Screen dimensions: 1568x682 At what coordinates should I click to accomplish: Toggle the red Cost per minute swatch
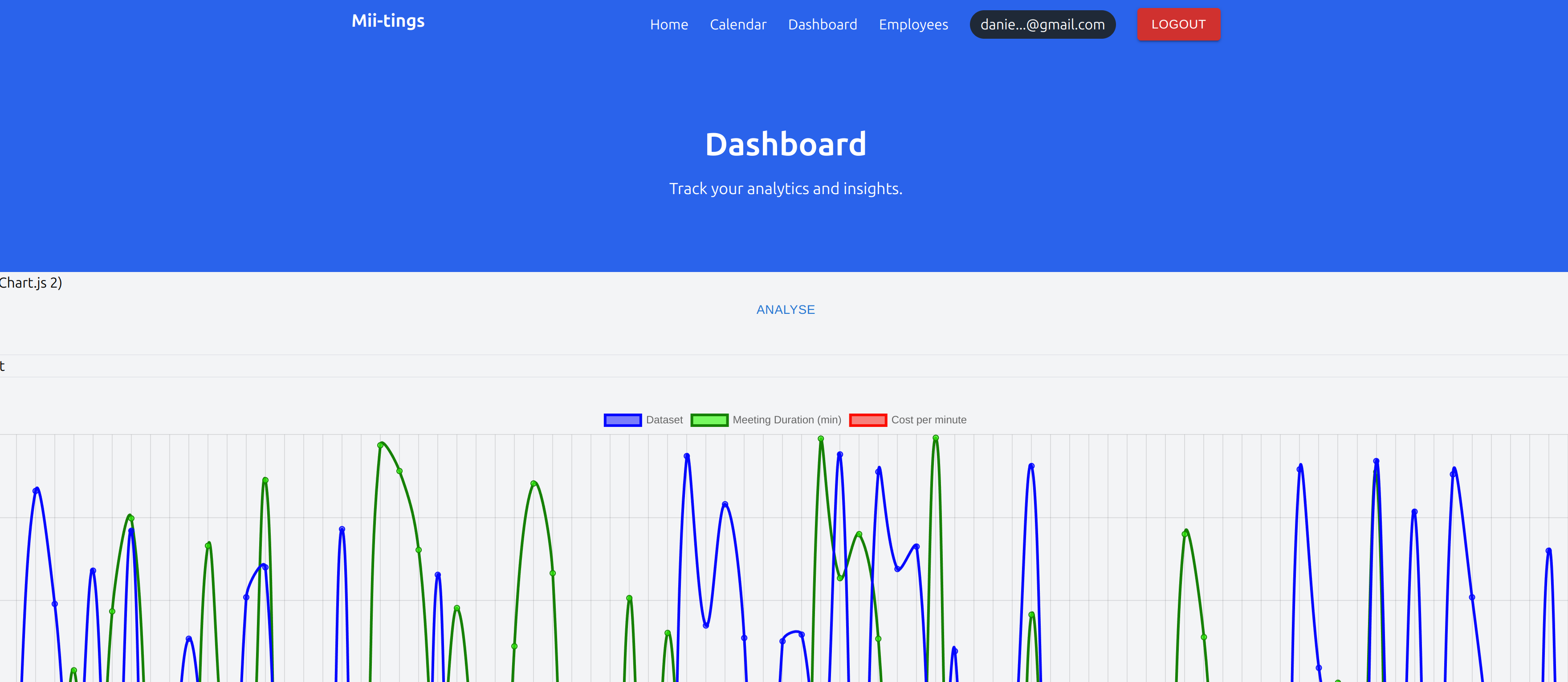[867, 420]
